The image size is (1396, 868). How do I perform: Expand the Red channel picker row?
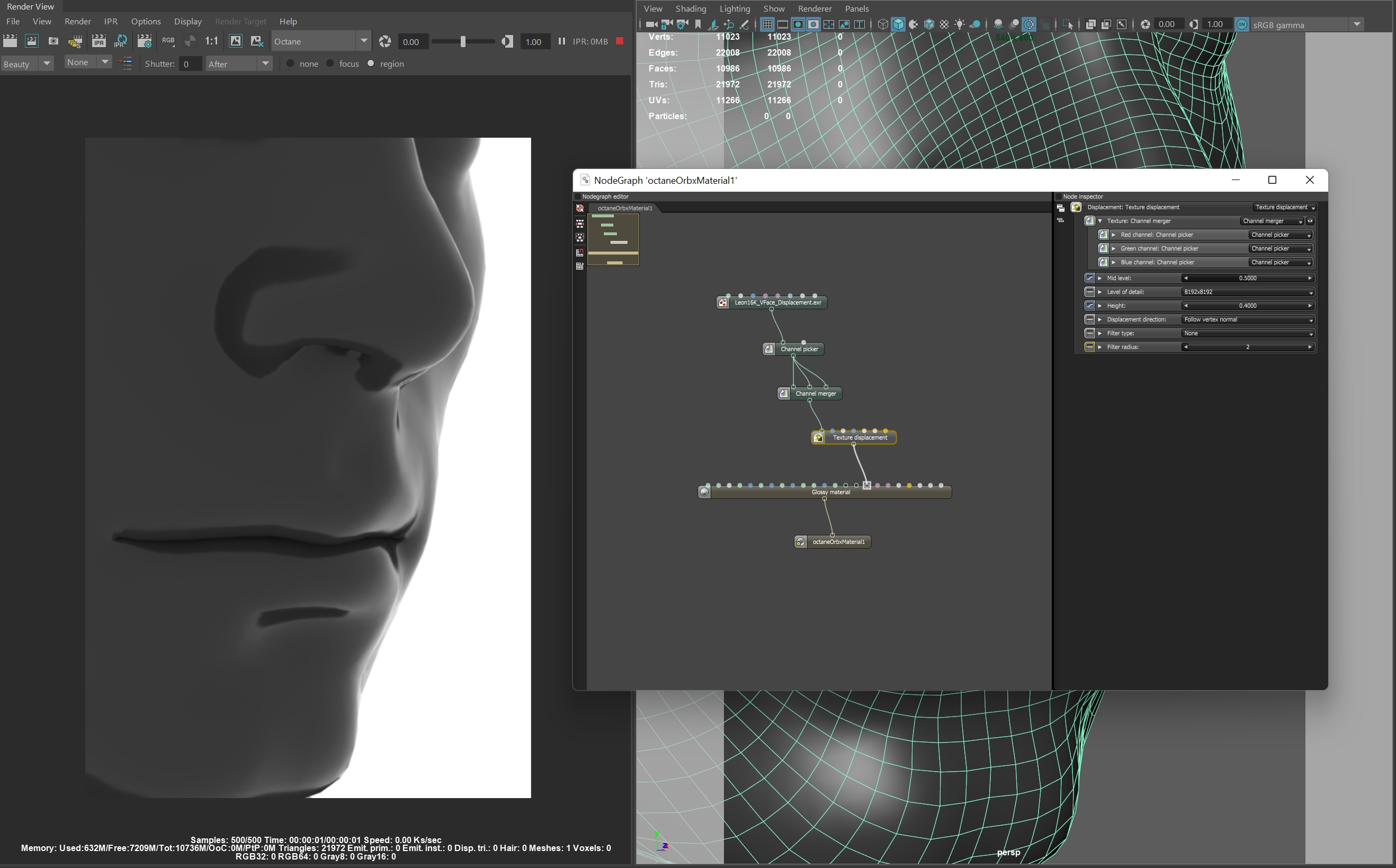point(1114,235)
